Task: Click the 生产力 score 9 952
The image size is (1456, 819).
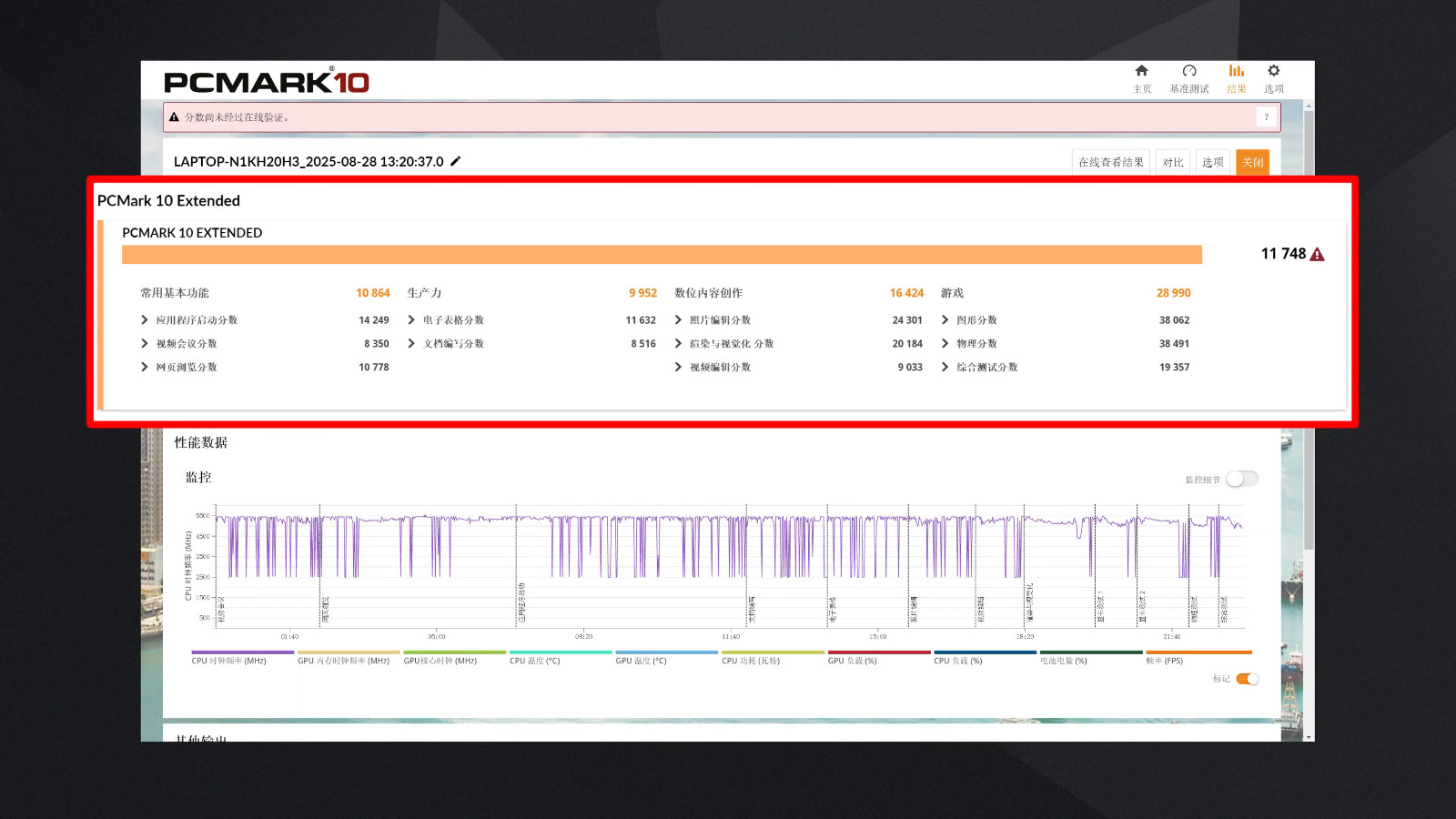Action: (x=642, y=293)
